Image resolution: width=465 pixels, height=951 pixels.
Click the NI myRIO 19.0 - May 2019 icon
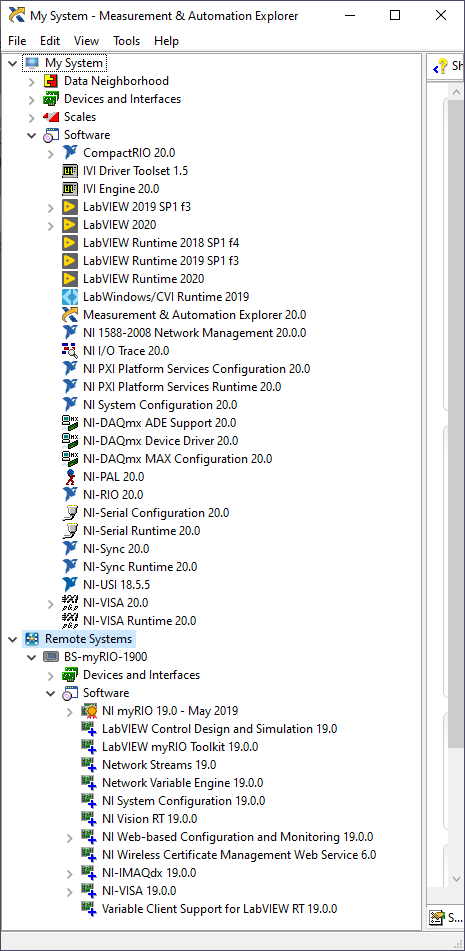(x=90, y=711)
